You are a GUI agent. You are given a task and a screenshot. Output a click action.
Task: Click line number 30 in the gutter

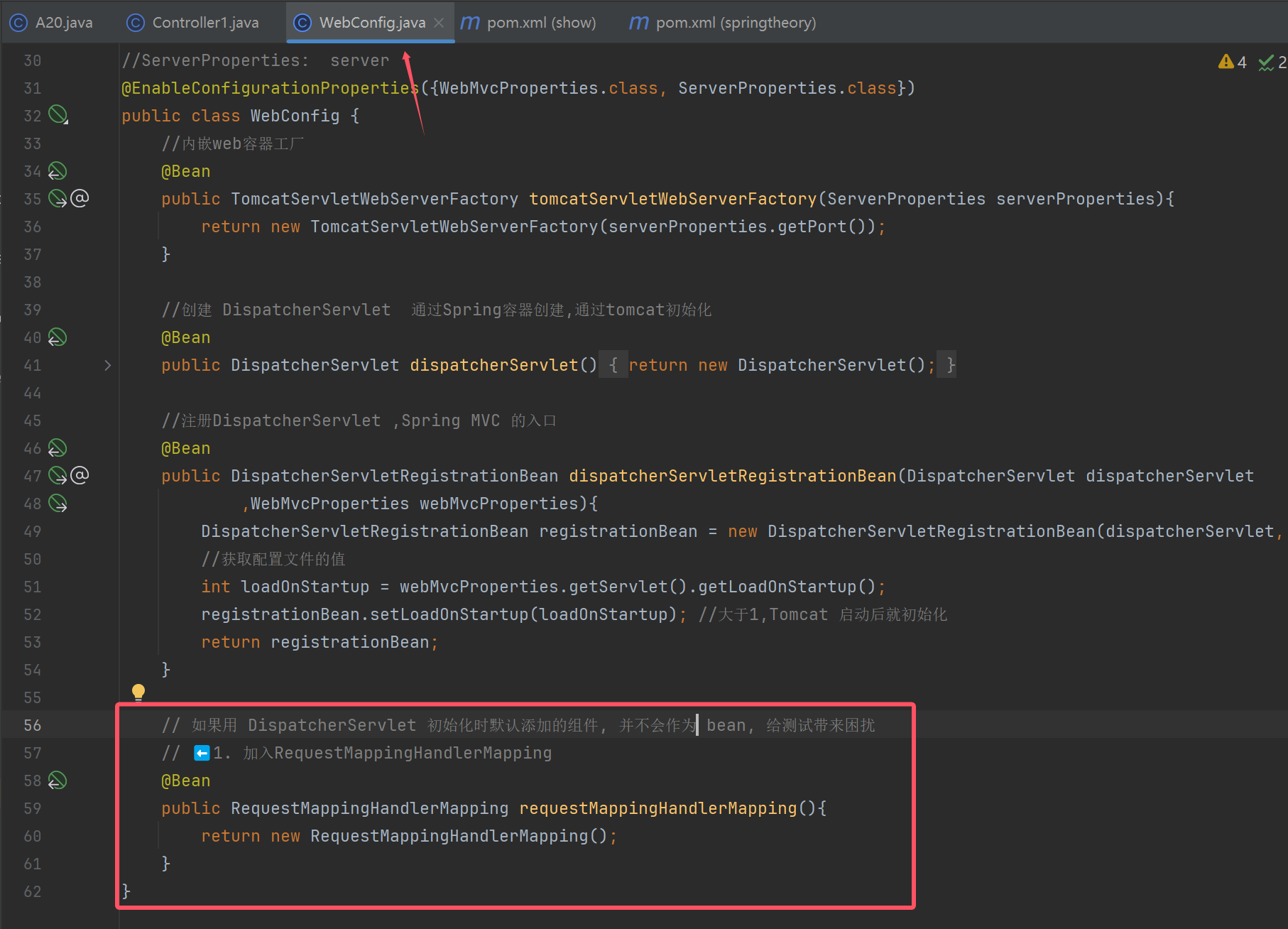[33, 60]
